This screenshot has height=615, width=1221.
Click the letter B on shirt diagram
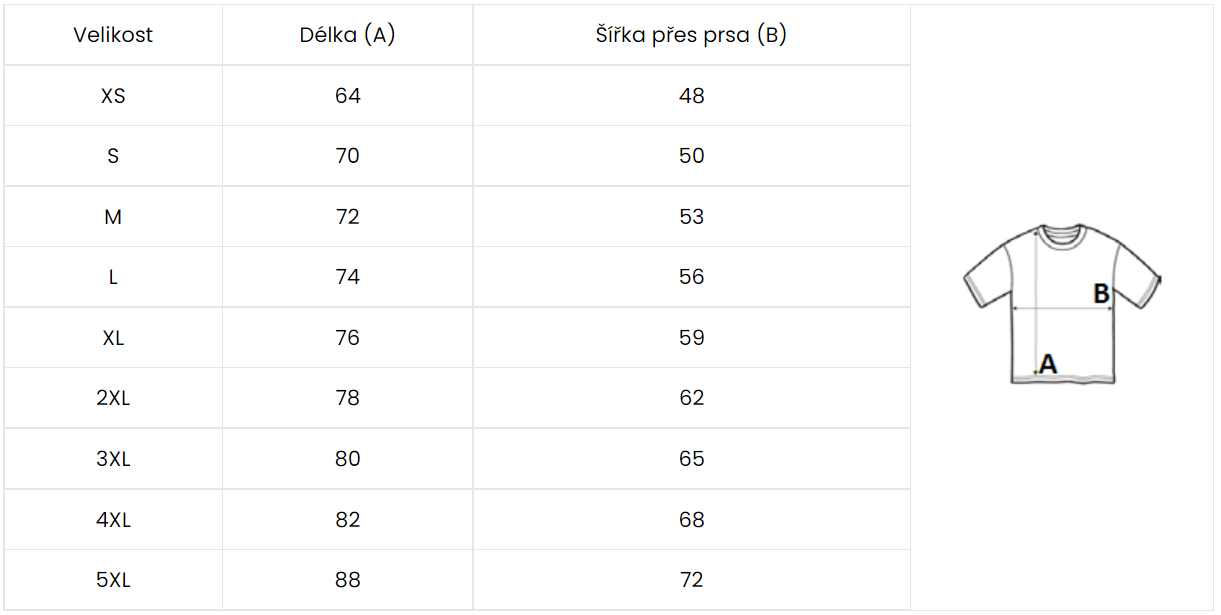pos(1101,294)
